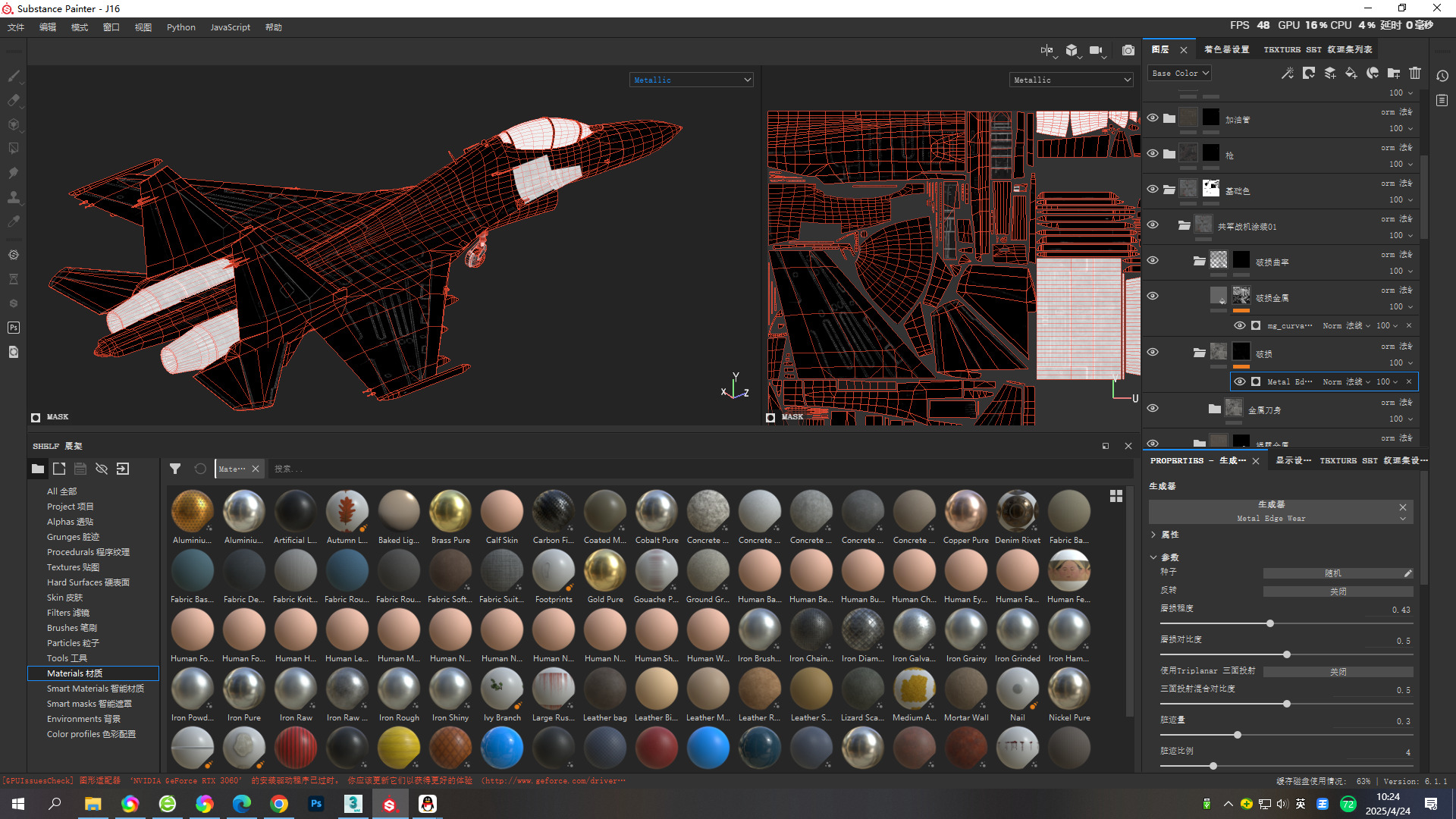Viewport: 1456px width, 819px height.
Task: Click the 随机 seed button
Action: pyautogui.click(x=1333, y=573)
